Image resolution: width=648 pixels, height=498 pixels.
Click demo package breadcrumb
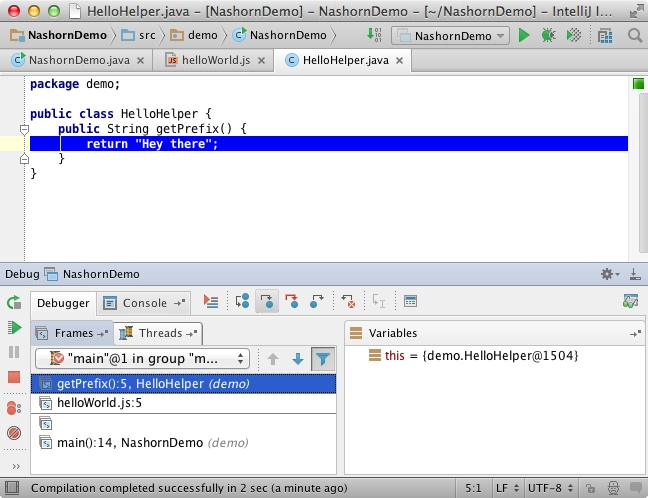tap(194, 36)
